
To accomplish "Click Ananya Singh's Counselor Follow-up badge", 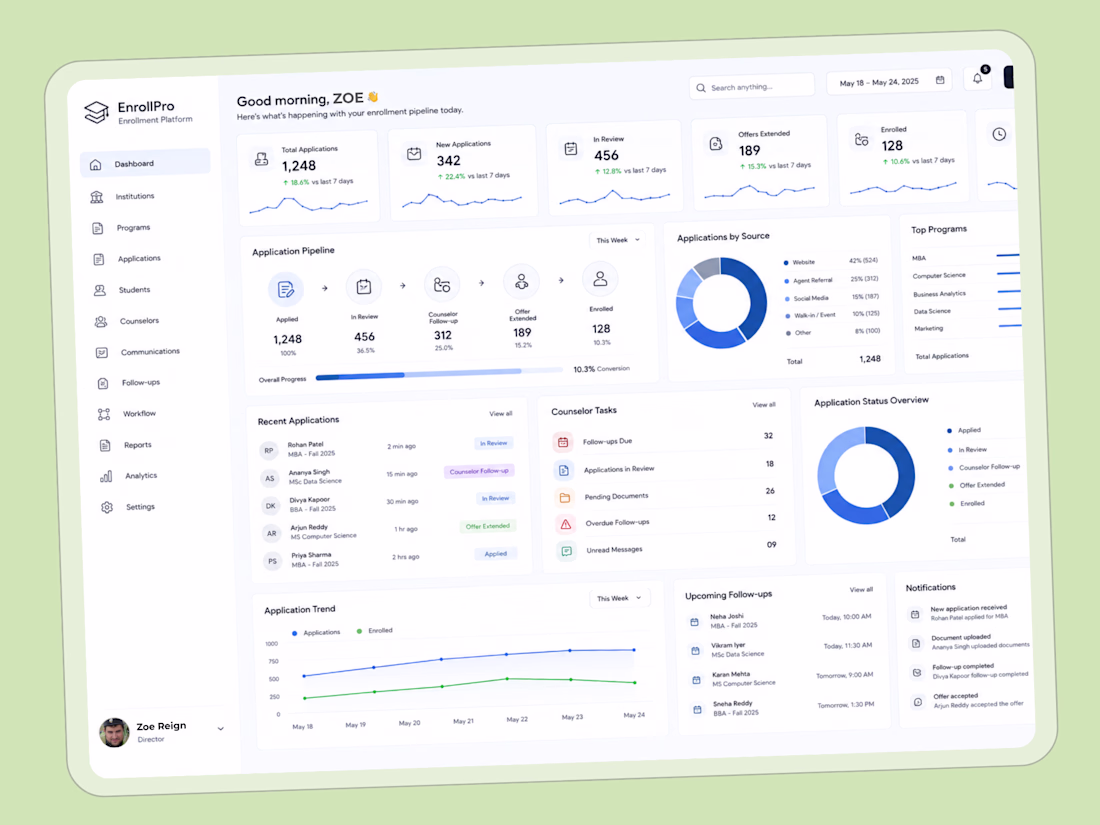I will [479, 471].
